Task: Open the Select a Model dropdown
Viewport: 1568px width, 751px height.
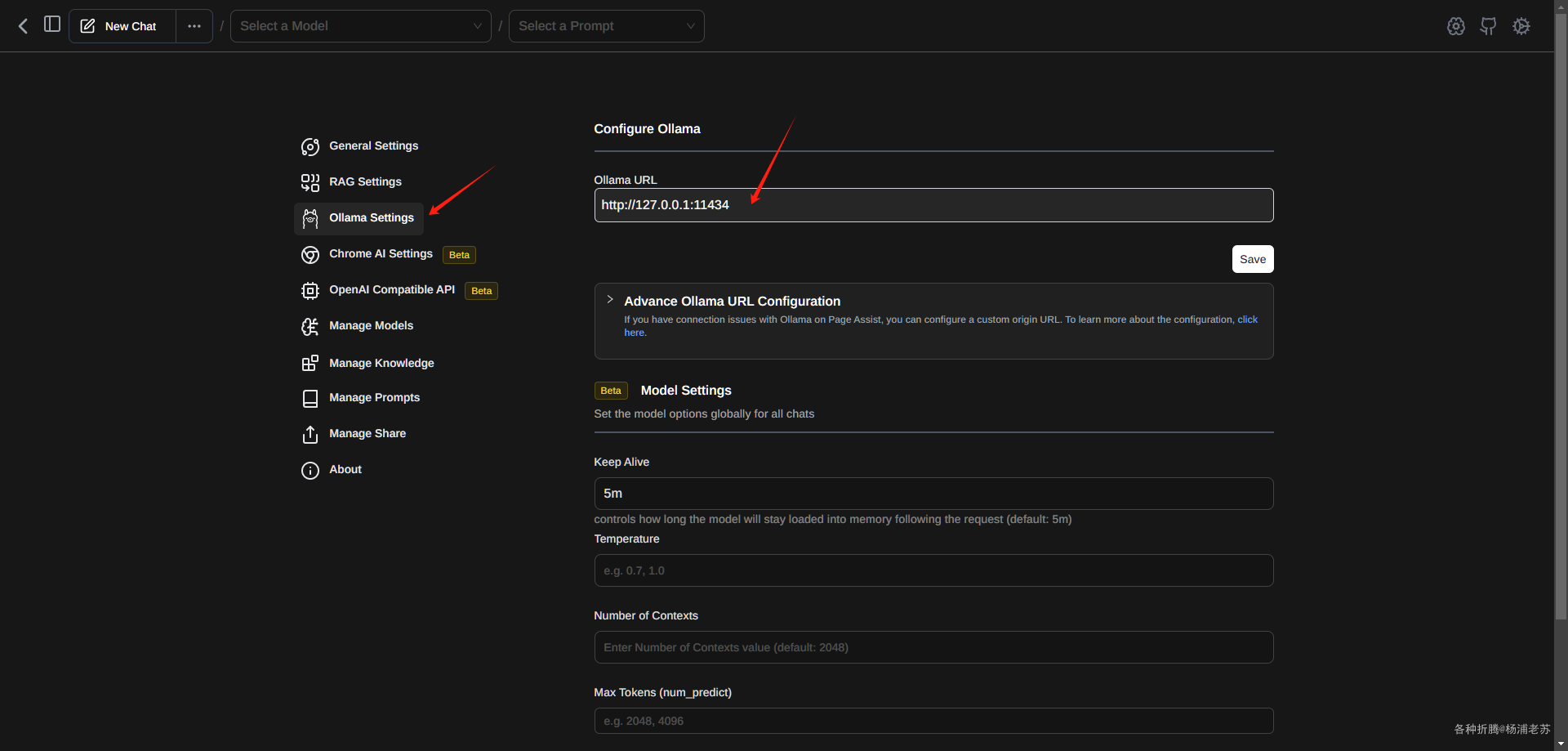Action: (x=360, y=26)
